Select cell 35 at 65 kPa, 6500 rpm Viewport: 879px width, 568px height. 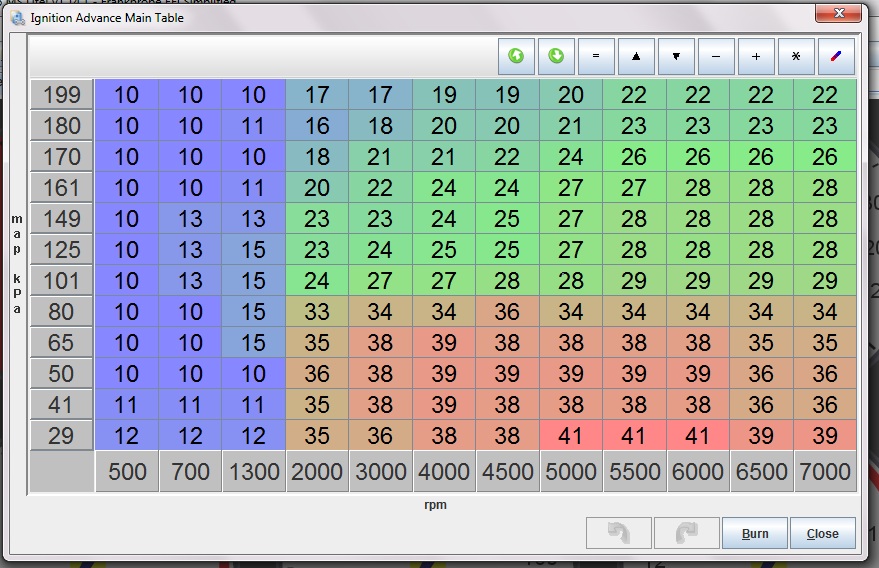pyautogui.click(x=761, y=343)
